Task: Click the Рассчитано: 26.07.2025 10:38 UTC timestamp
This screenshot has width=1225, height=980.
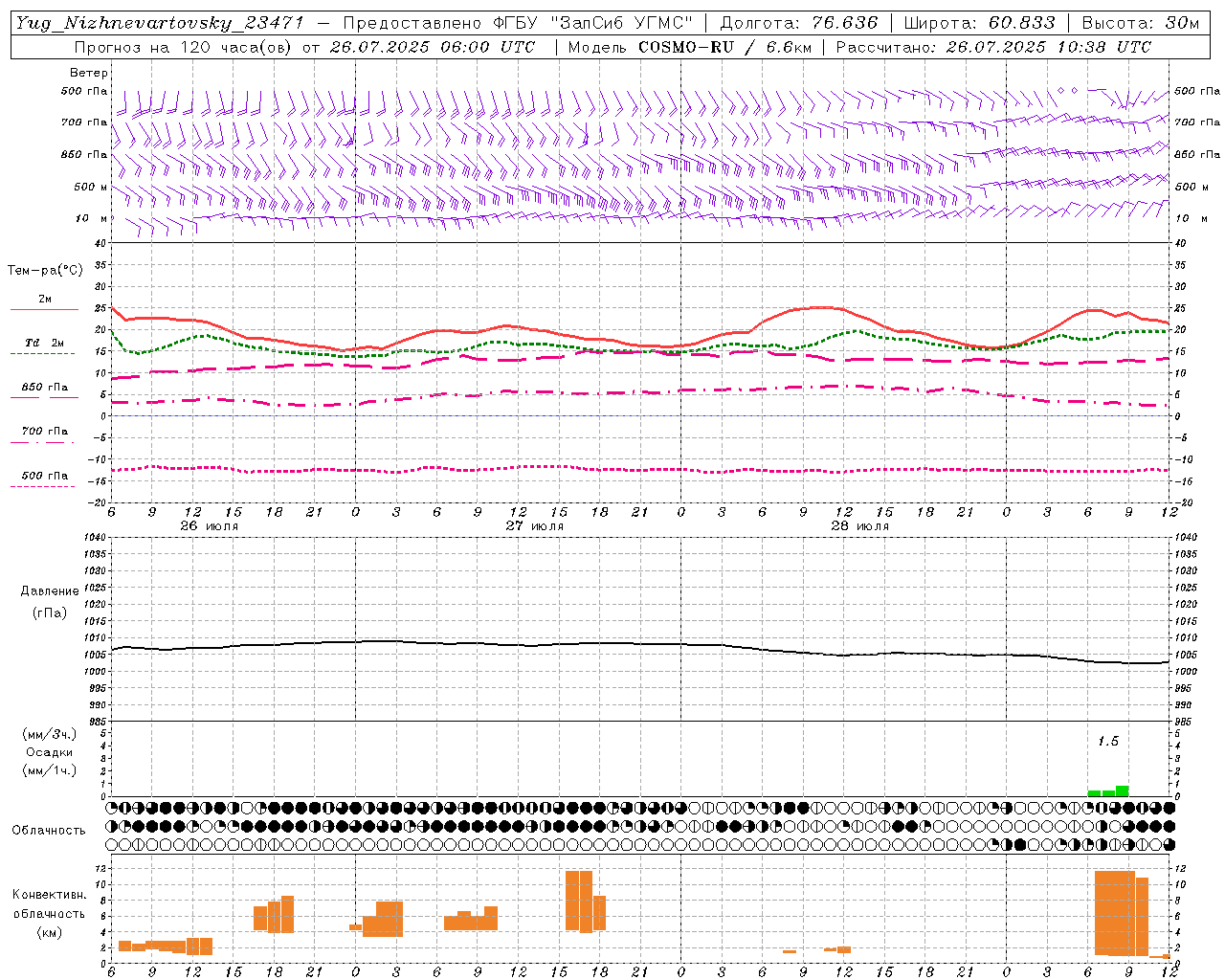Action: pyautogui.click(x=993, y=47)
